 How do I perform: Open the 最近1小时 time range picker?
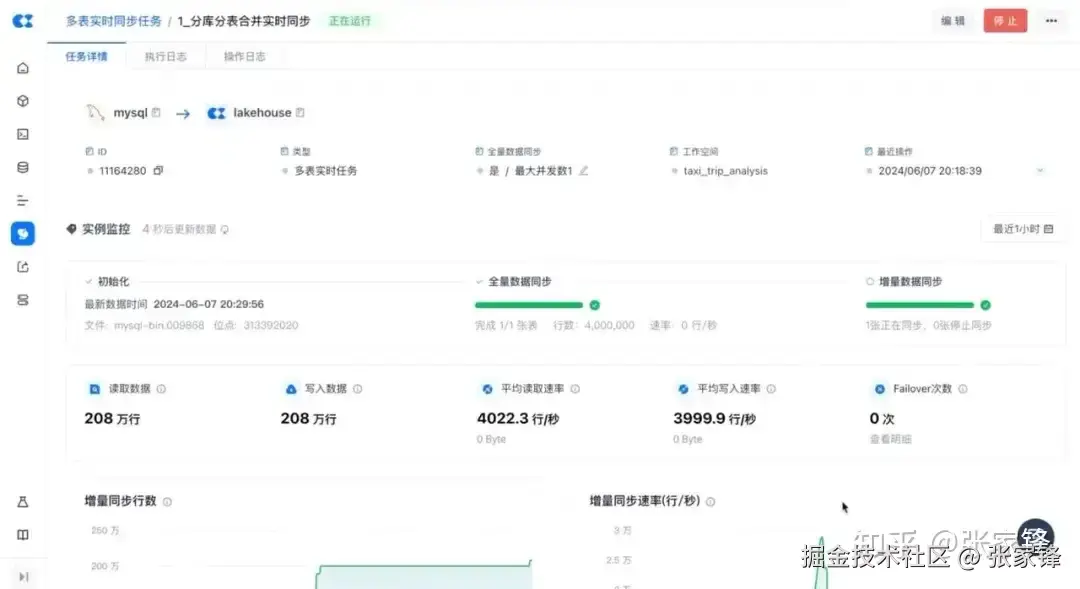click(1023, 229)
